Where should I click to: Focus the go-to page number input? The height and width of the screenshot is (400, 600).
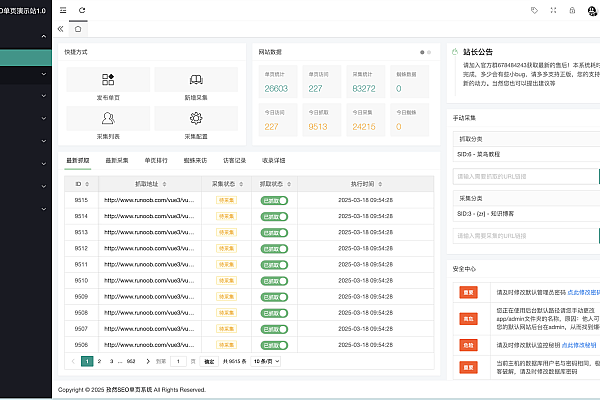point(178,361)
